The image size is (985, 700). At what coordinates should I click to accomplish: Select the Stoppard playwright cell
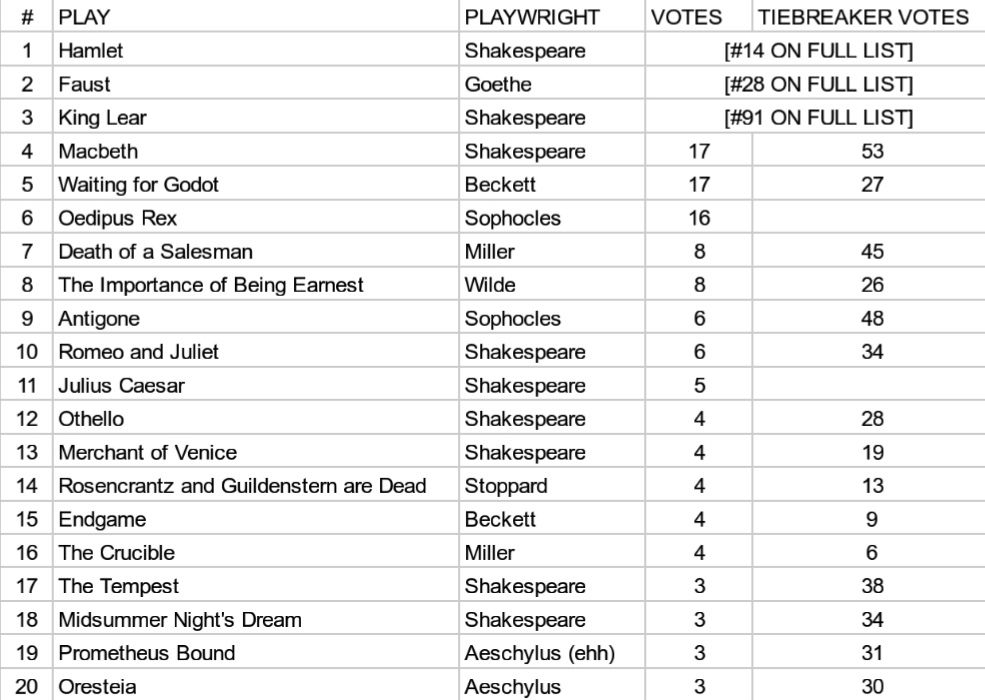pos(502,487)
